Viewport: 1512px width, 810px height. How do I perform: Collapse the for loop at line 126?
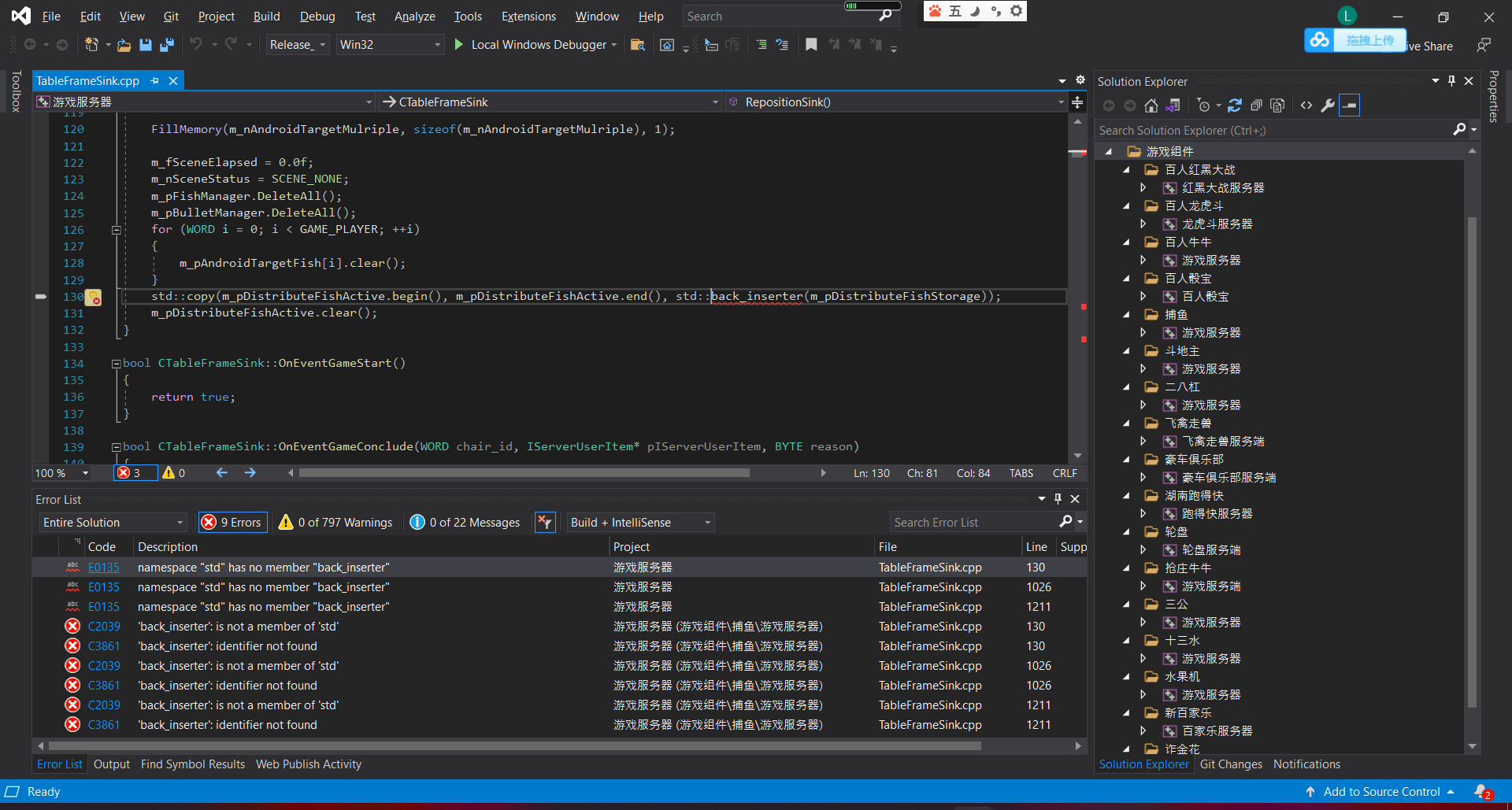[x=116, y=230]
